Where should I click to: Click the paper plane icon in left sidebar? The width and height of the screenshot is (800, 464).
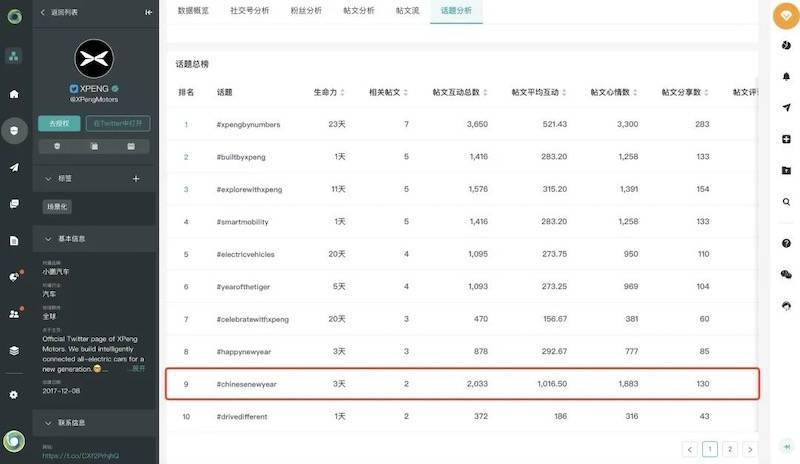(x=14, y=167)
